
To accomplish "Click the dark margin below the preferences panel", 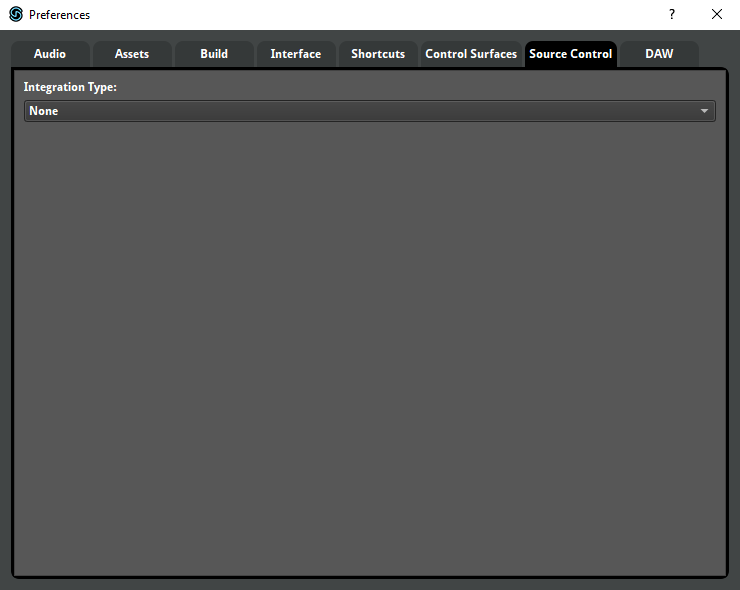I will click(x=370, y=584).
